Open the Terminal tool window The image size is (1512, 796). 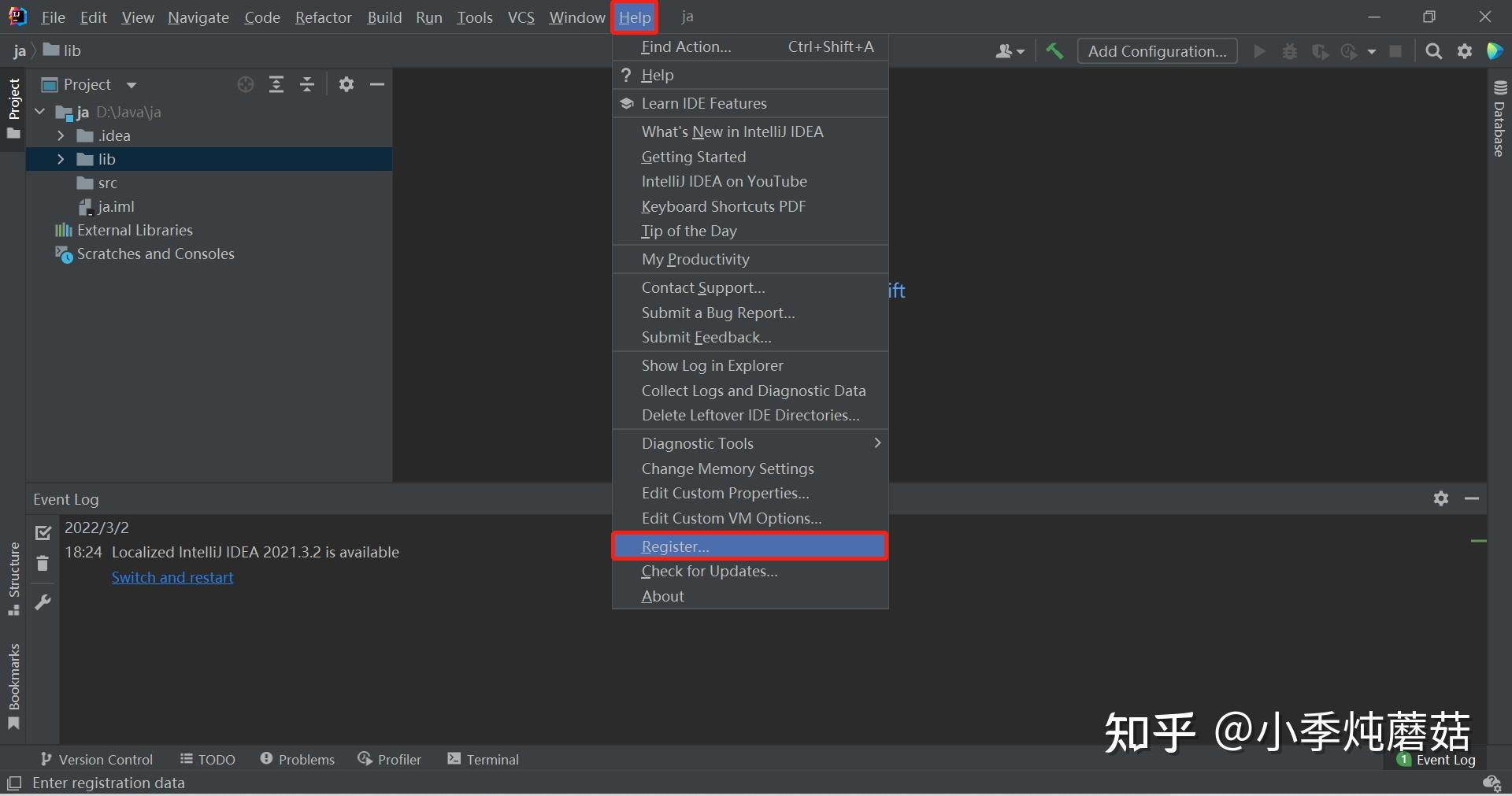tap(484, 759)
